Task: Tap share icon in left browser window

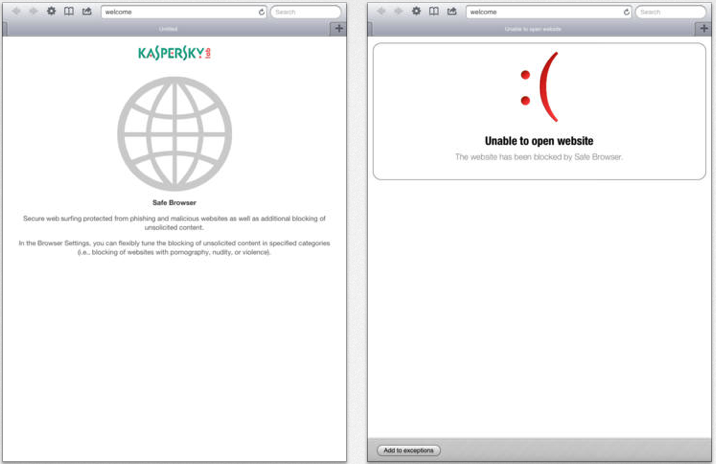Action: click(87, 11)
